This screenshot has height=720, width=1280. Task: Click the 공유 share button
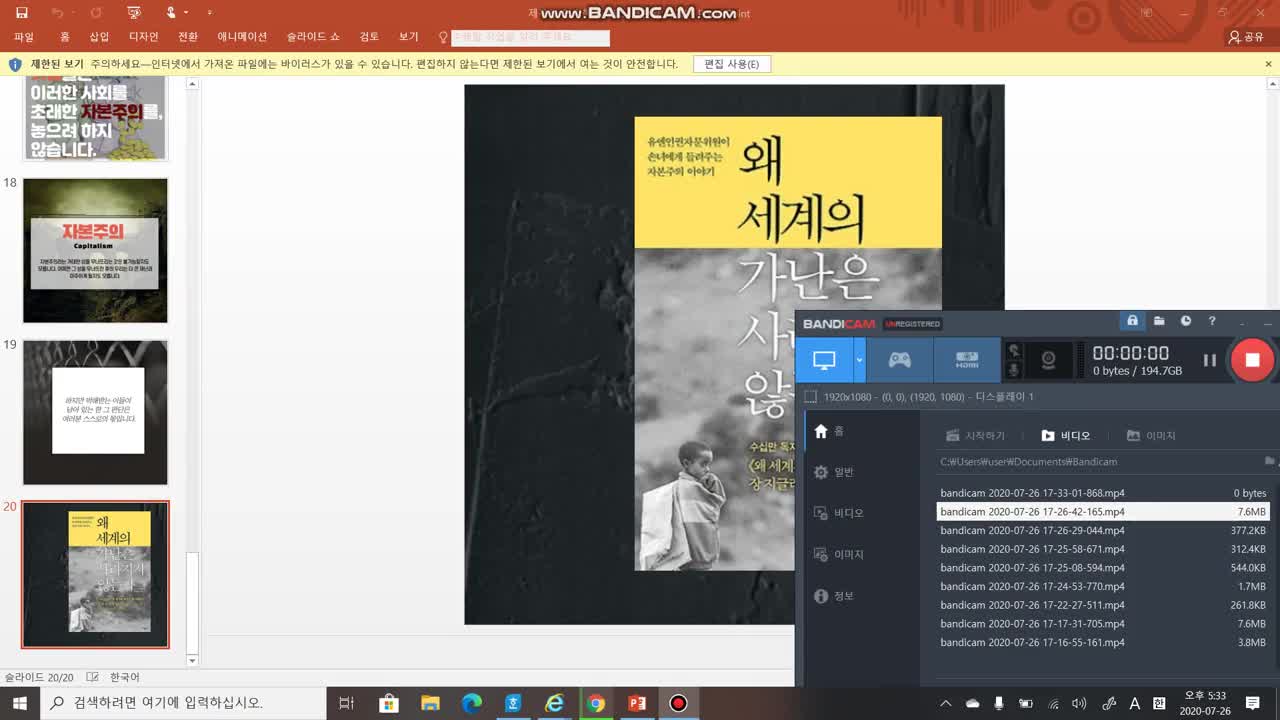click(1246, 37)
